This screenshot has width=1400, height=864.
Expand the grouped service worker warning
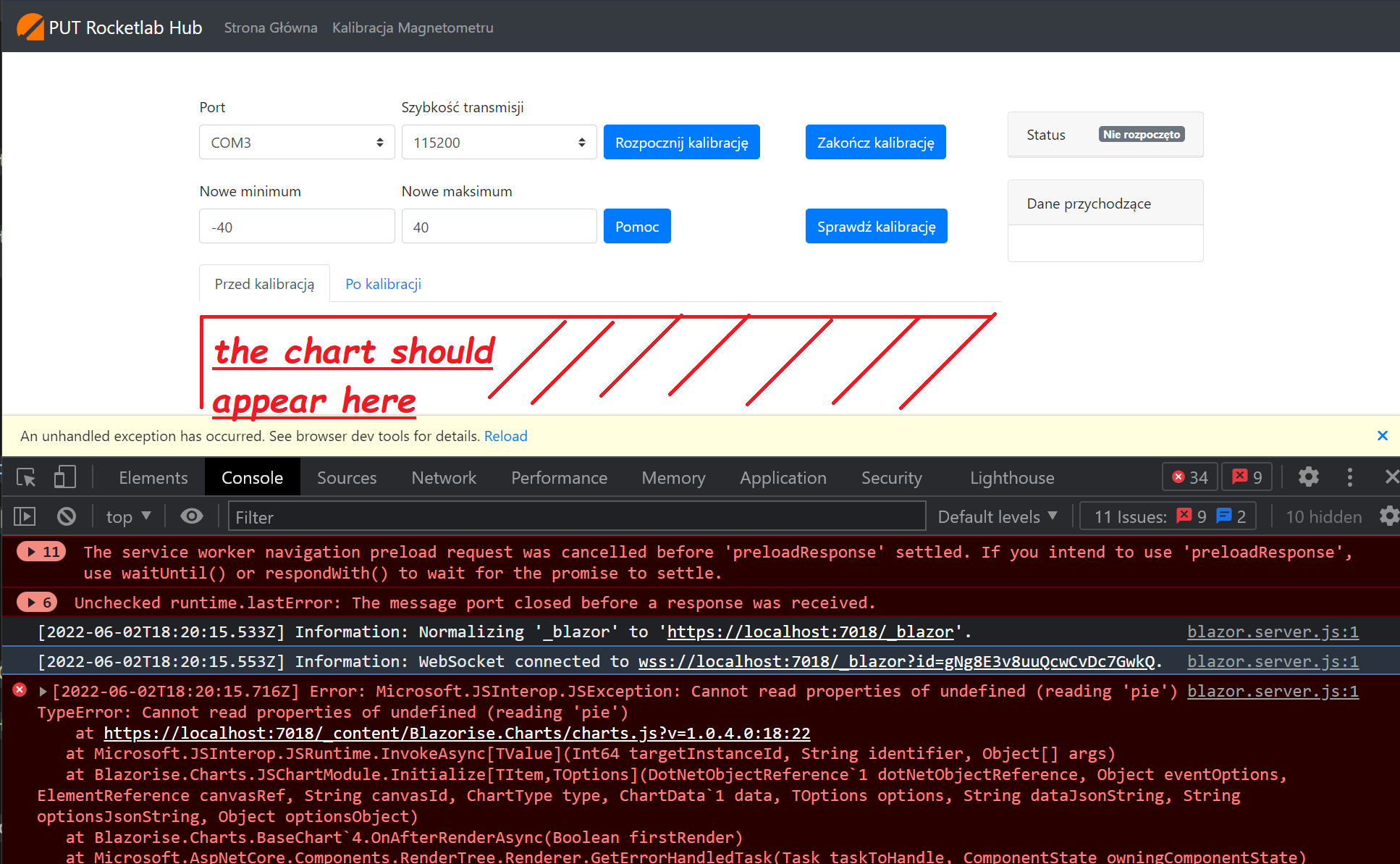tap(41, 551)
